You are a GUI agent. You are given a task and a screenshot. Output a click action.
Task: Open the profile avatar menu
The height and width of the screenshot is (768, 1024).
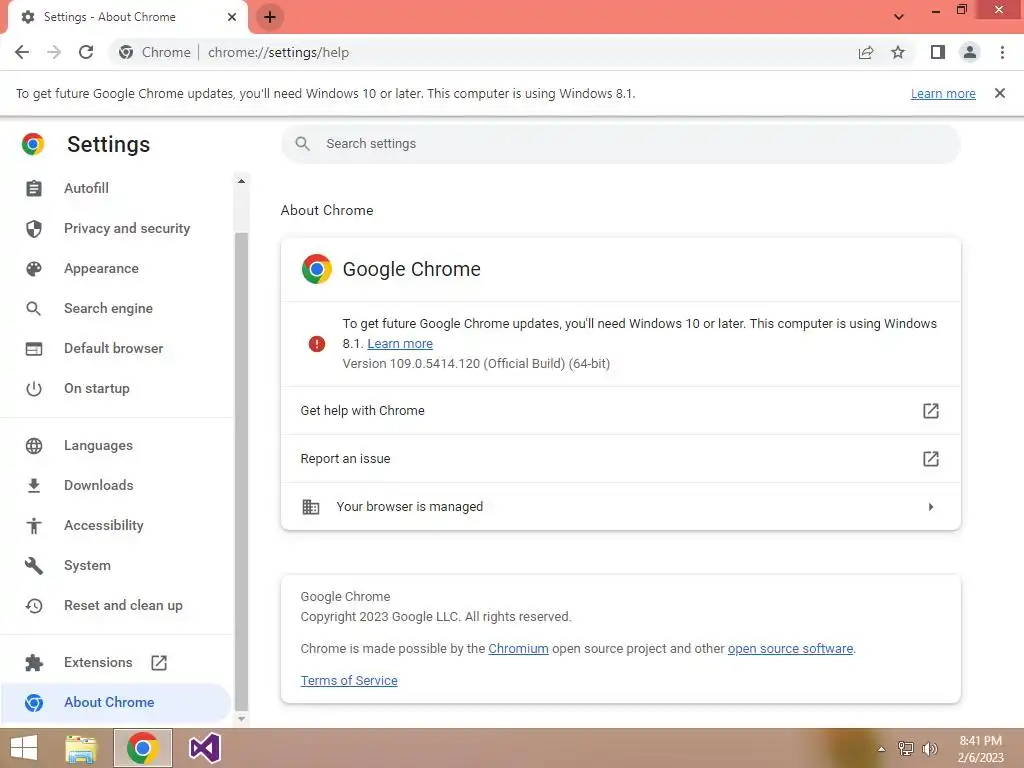click(970, 52)
